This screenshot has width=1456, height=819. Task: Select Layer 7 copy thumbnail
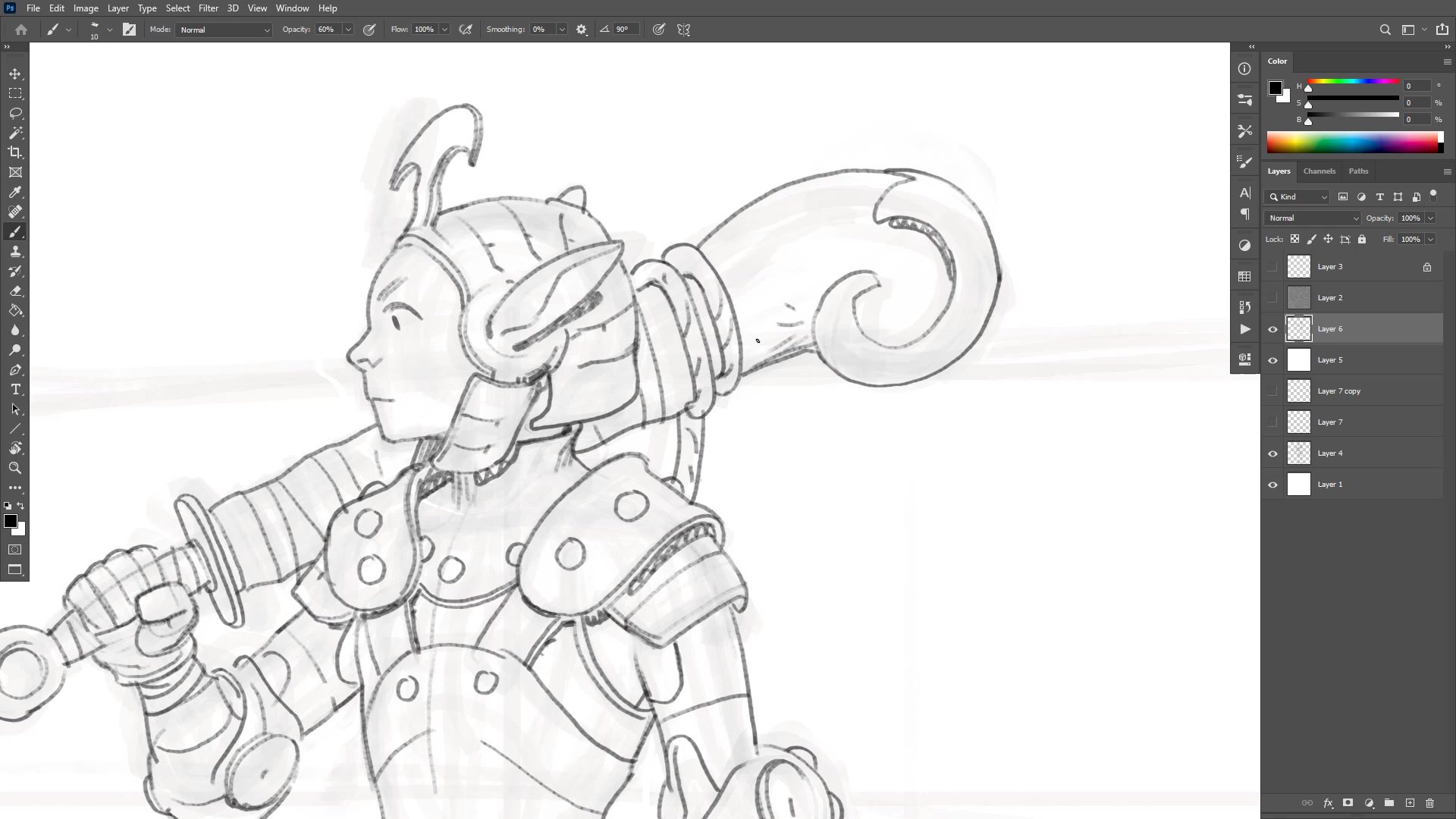tap(1299, 391)
